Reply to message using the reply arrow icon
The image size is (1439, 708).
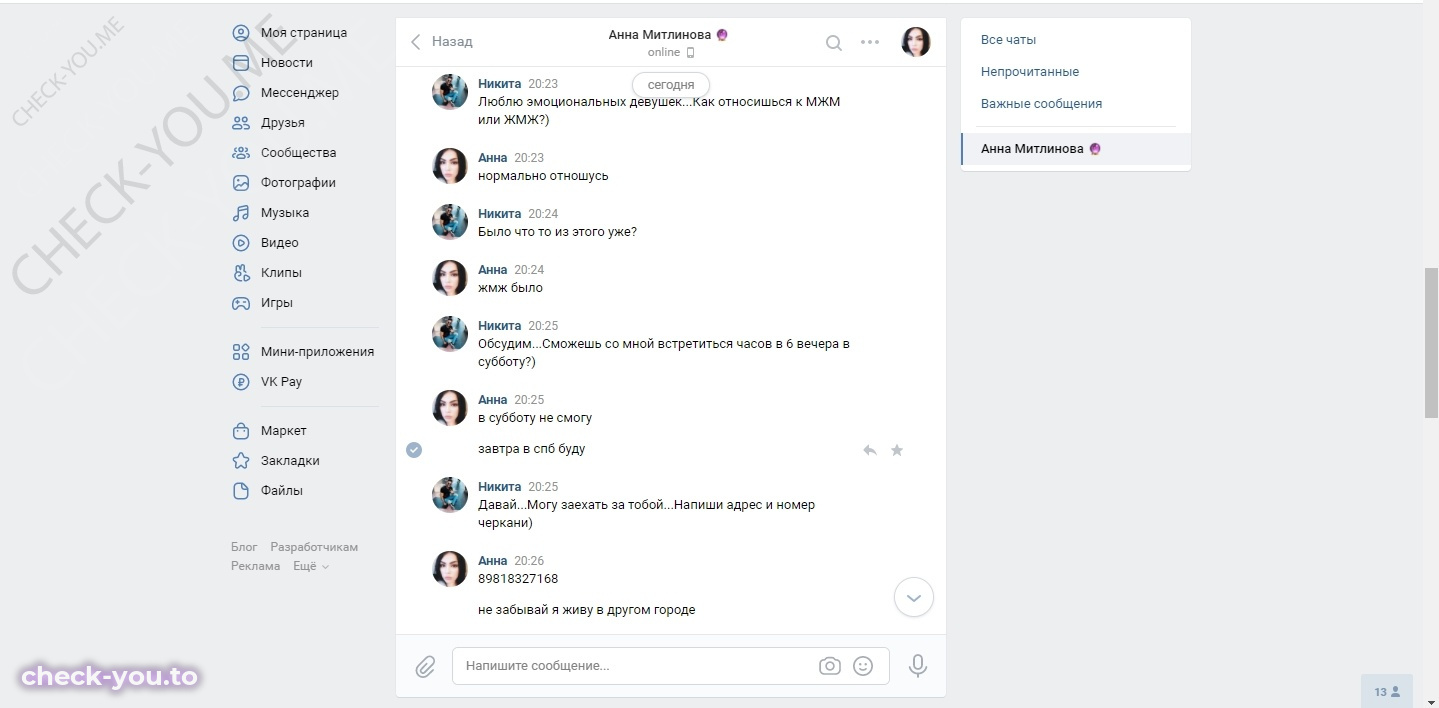pyautogui.click(x=870, y=450)
